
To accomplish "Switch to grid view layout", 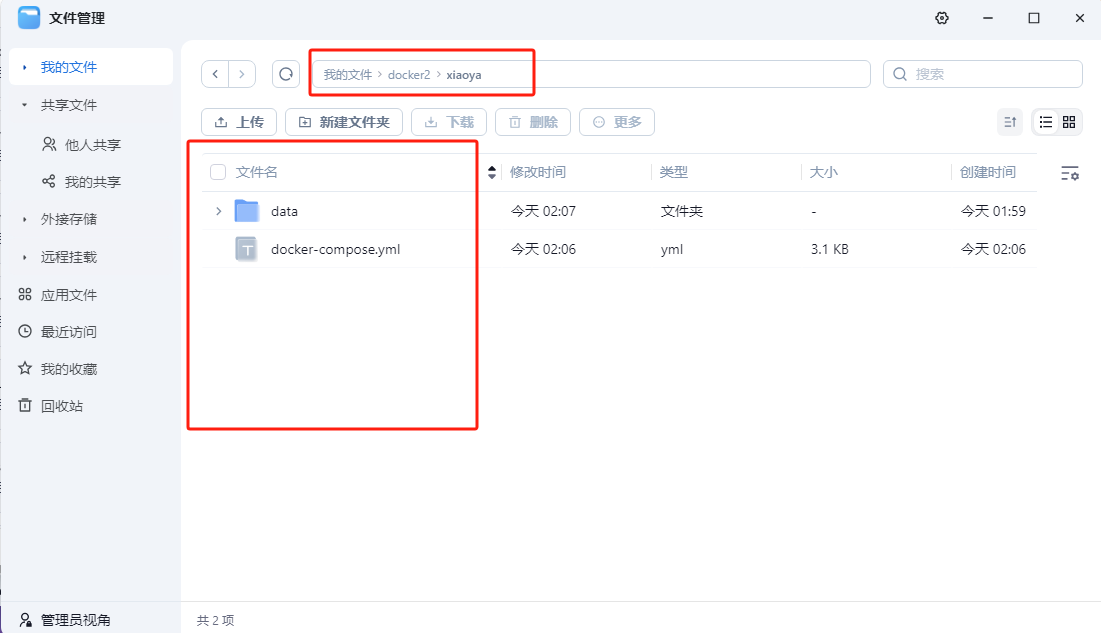I will coord(1069,122).
